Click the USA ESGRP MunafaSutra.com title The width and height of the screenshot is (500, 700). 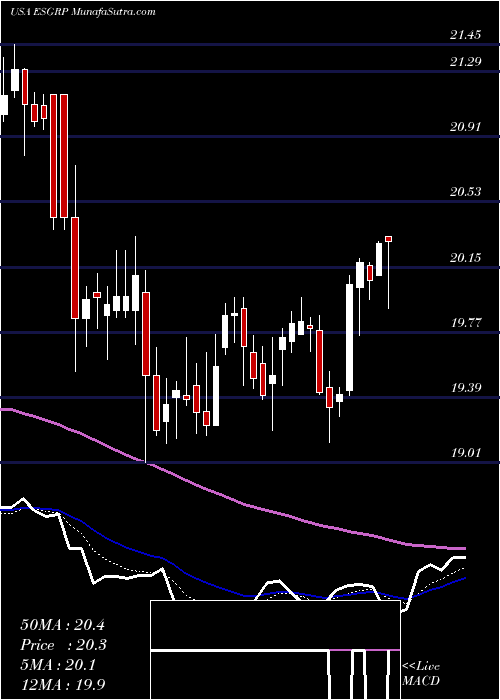[x=83, y=12]
